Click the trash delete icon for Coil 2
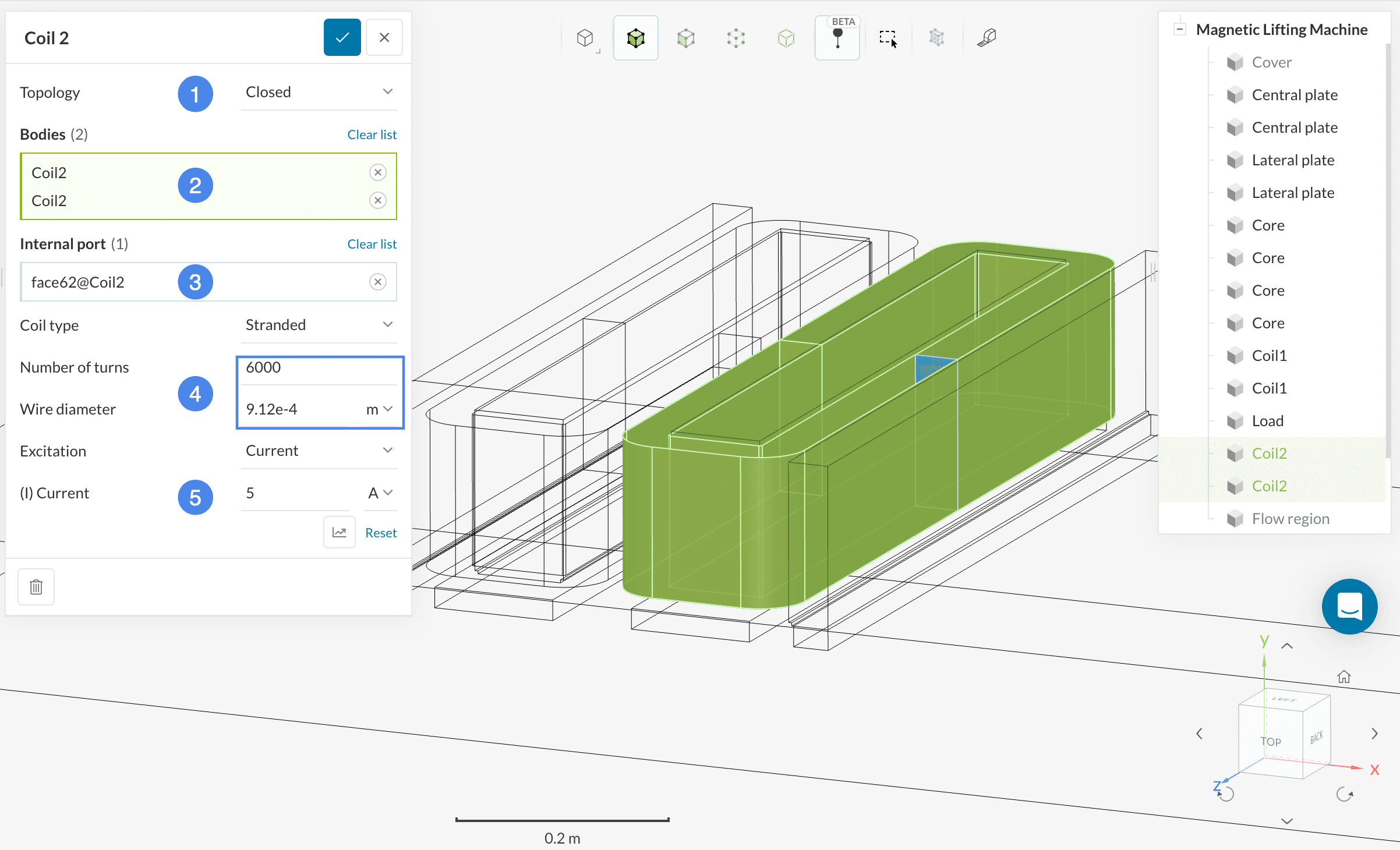 [x=36, y=587]
